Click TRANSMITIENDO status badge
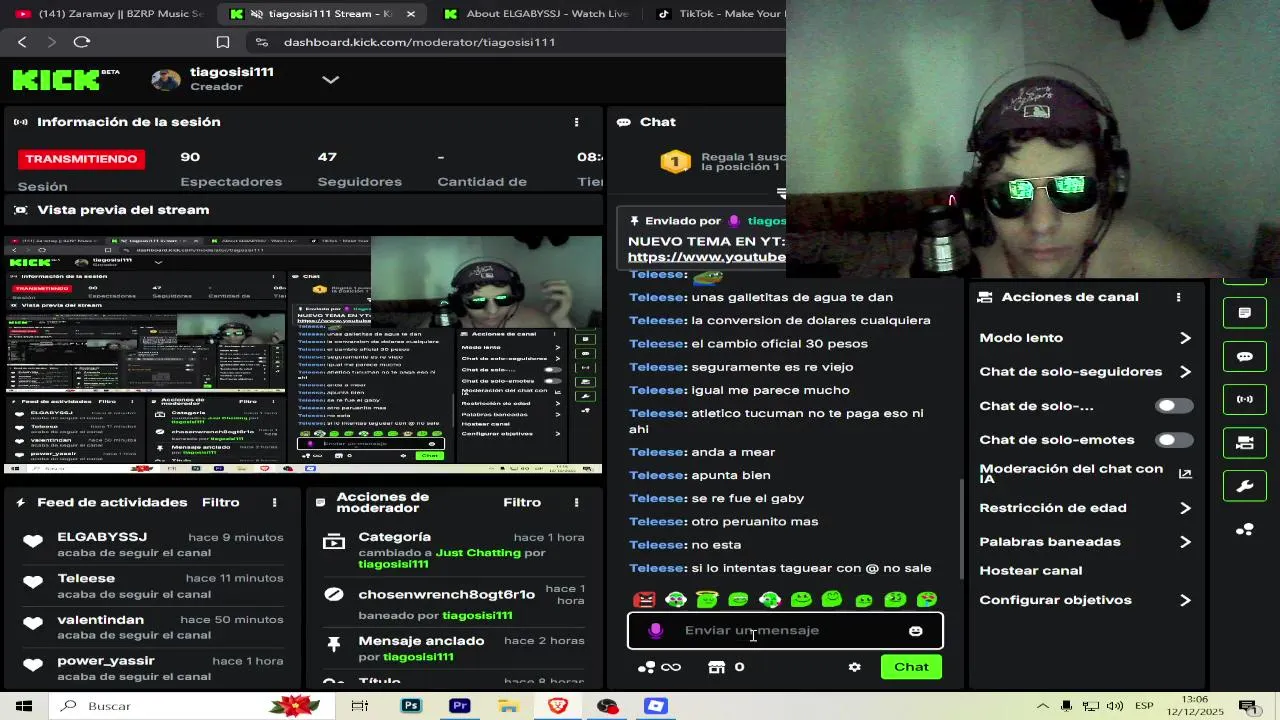Viewport: 1280px width, 720px height. point(81,159)
